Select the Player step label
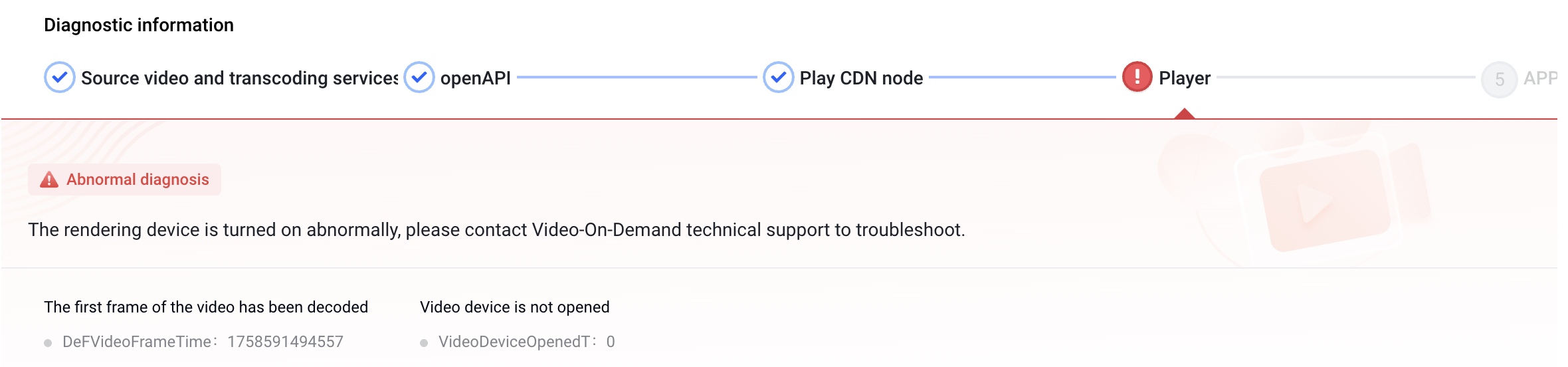This screenshot has height=367, width=1568. coord(1185,78)
